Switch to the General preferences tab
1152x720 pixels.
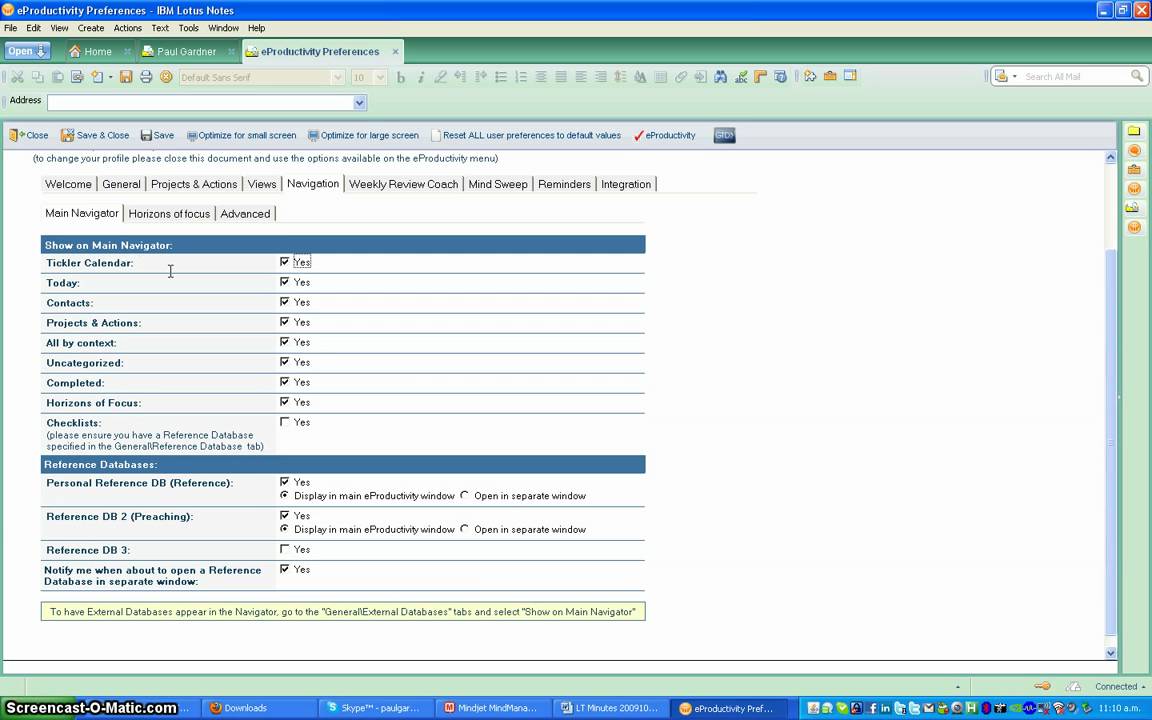(x=121, y=184)
